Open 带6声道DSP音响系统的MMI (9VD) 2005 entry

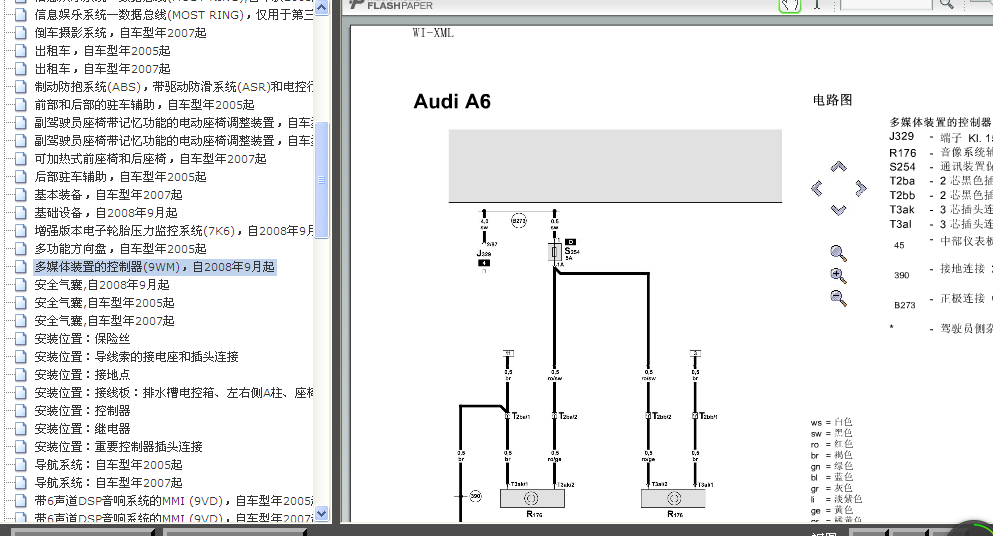pyautogui.click(x=174, y=501)
